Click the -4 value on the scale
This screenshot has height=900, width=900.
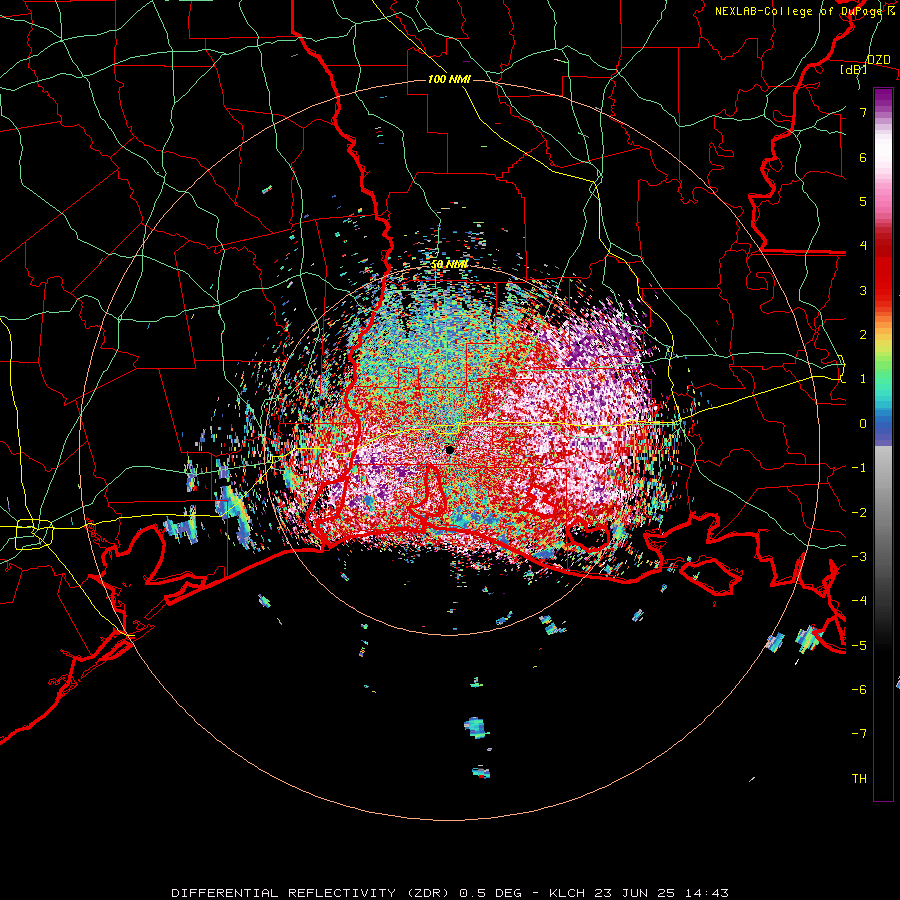859,601
